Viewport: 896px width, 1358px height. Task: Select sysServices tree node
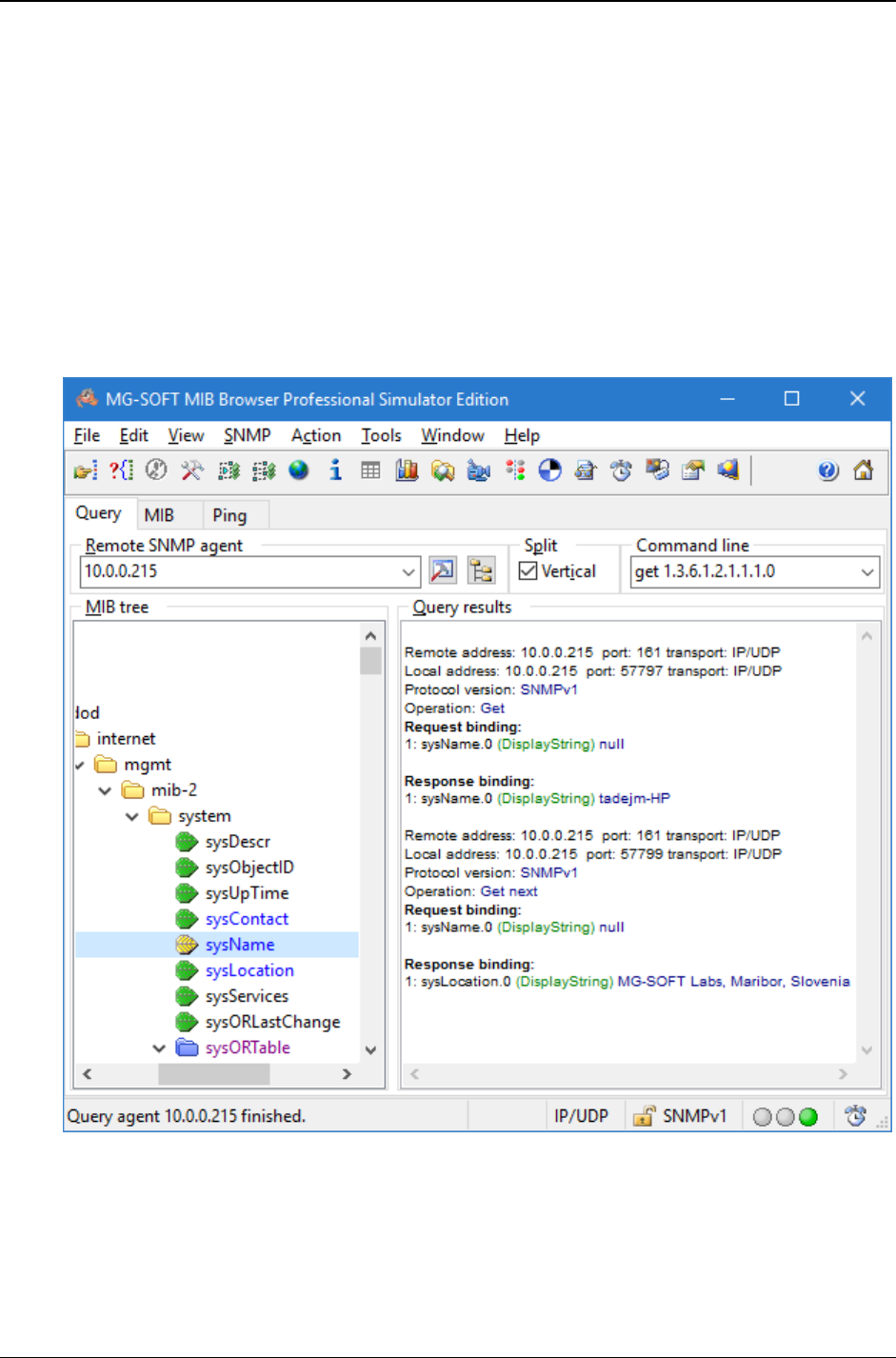pos(247,996)
